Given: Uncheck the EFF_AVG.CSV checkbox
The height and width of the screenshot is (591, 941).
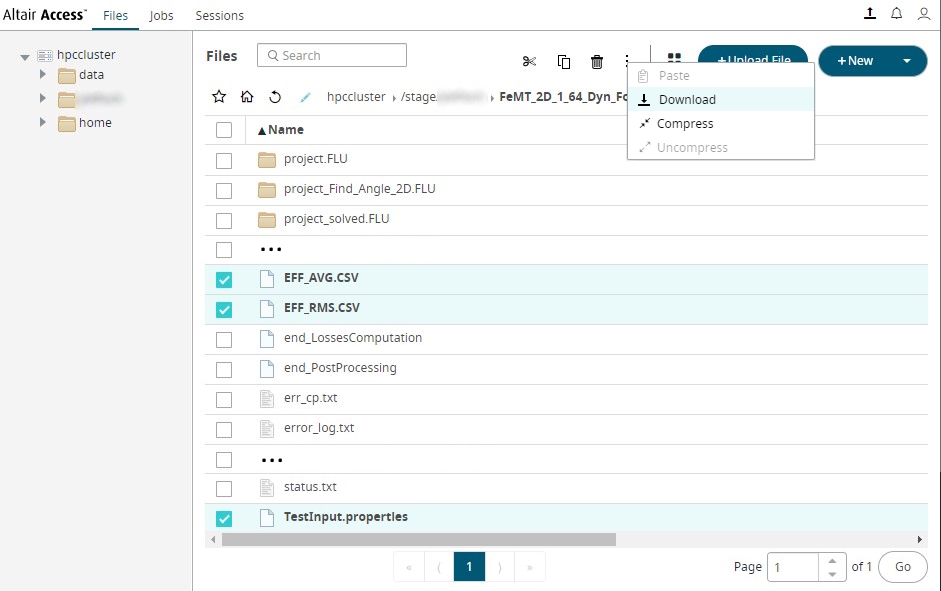Looking at the screenshot, I should pos(224,280).
